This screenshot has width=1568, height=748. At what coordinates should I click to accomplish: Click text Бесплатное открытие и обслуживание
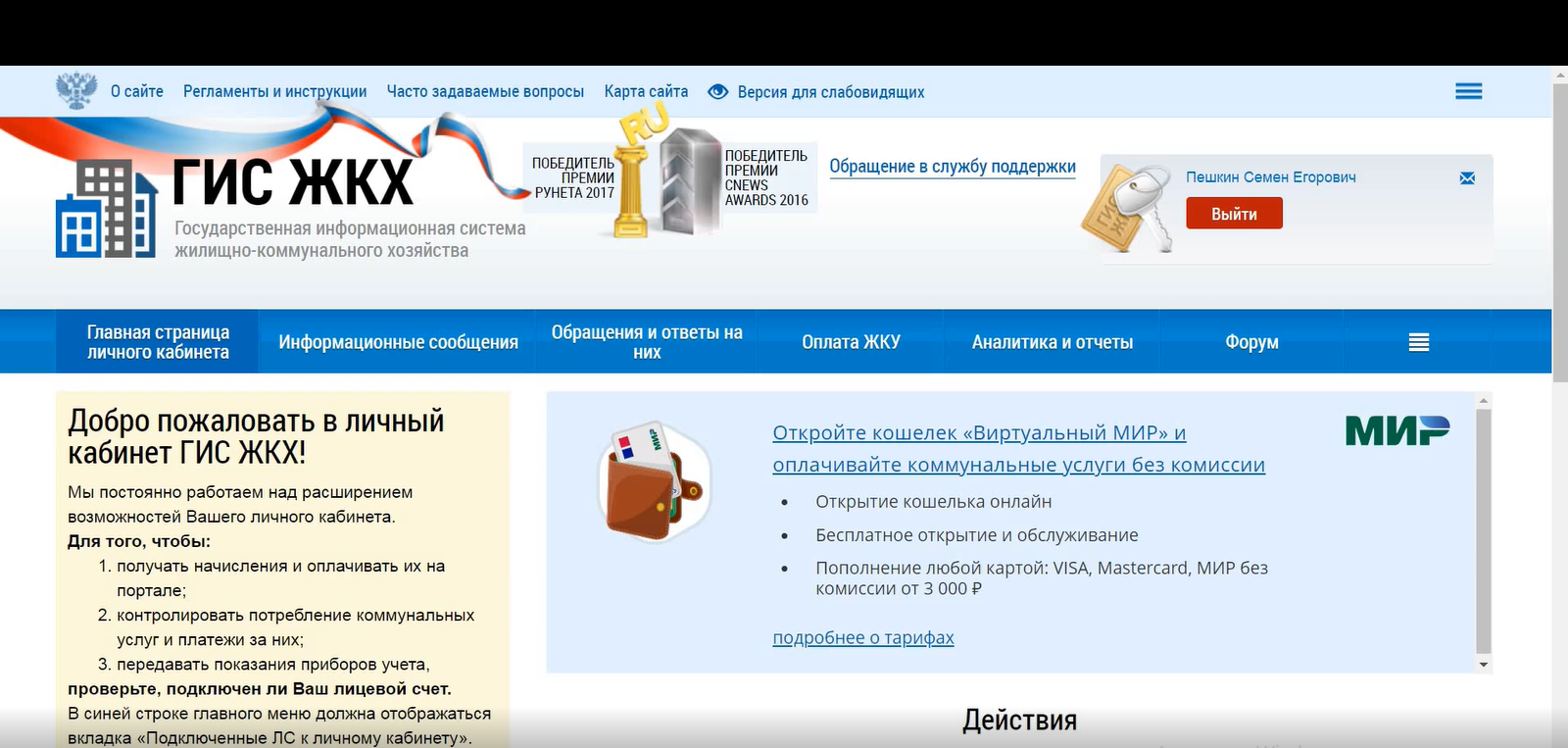(977, 535)
